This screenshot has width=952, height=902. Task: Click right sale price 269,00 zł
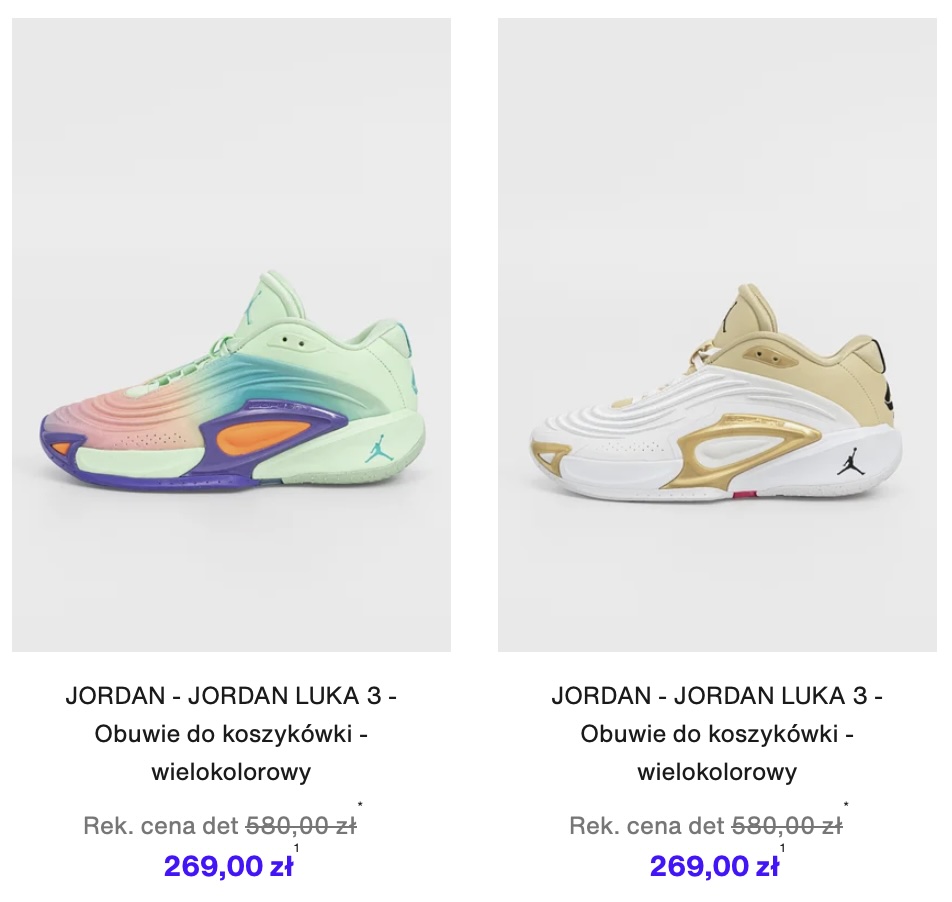click(715, 866)
